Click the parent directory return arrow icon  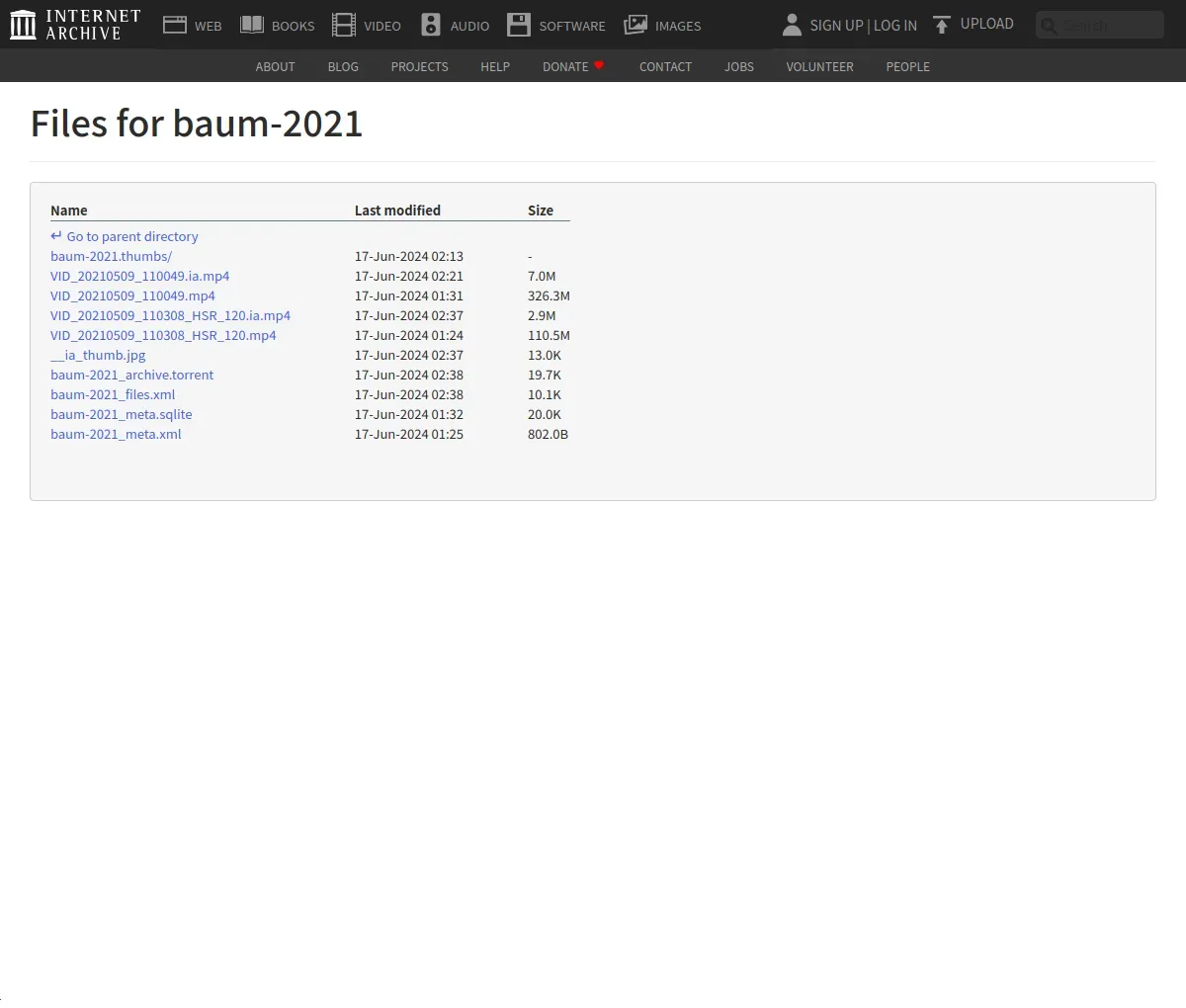56,236
